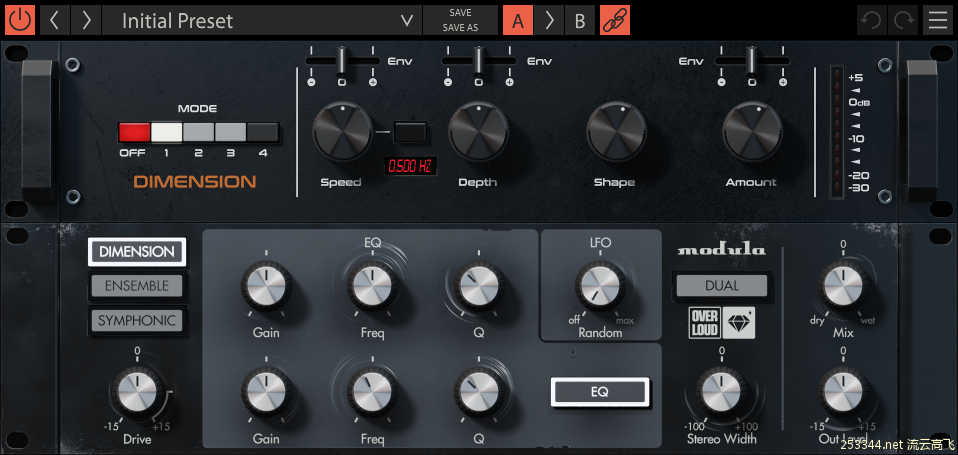Toggle the DUAL mode button

pos(722,286)
